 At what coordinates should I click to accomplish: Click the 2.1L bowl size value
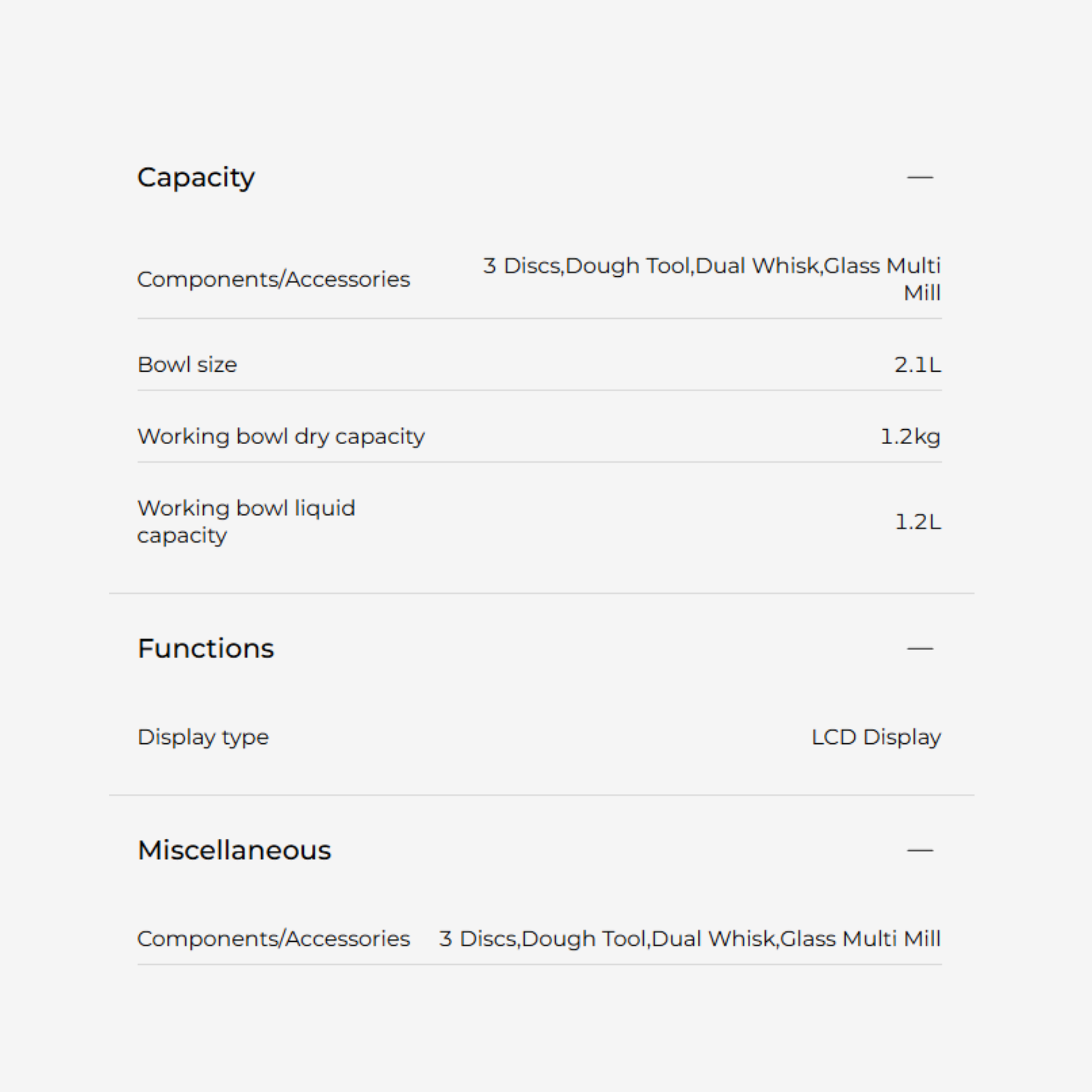[x=917, y=365]
